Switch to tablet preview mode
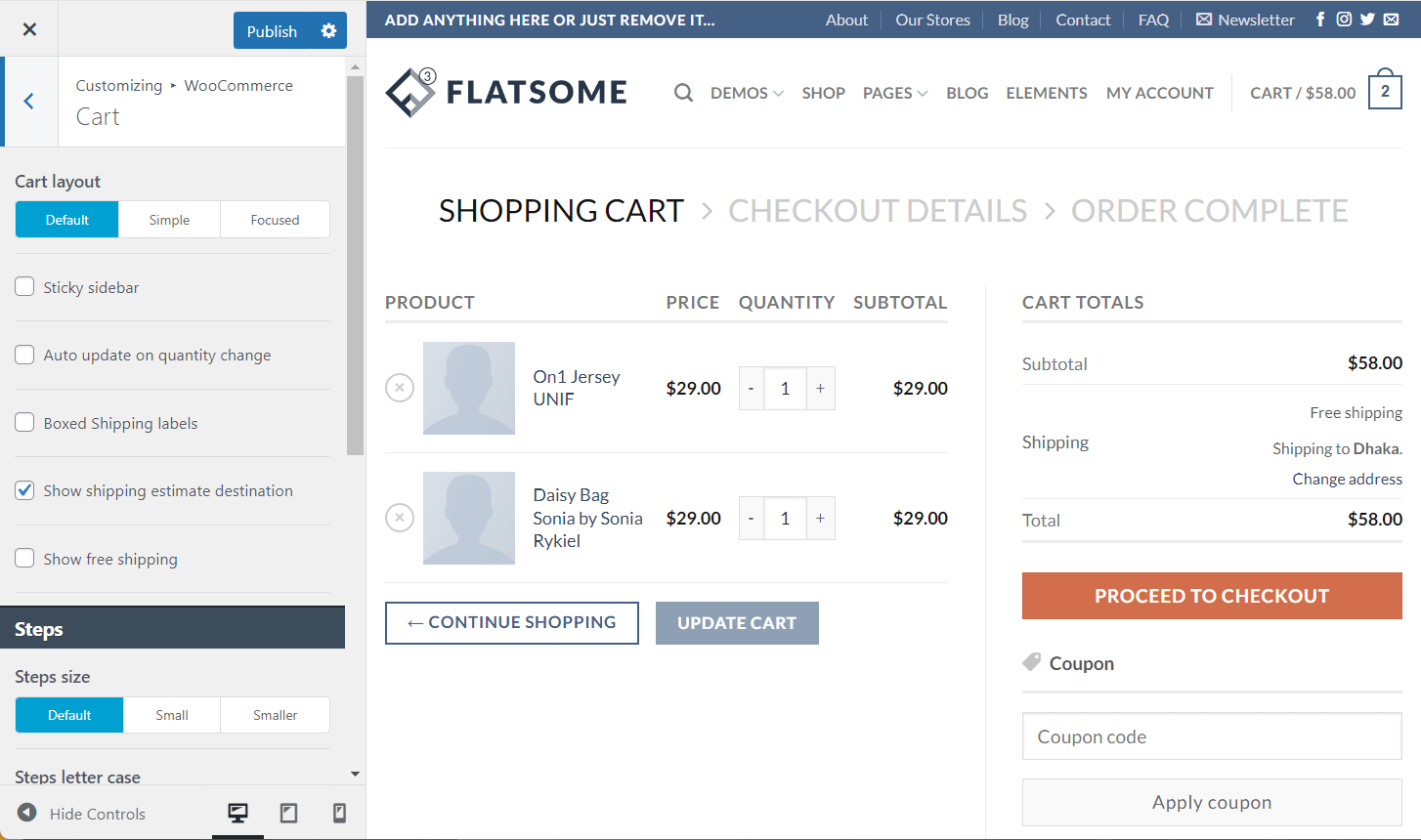 [288, 814]
